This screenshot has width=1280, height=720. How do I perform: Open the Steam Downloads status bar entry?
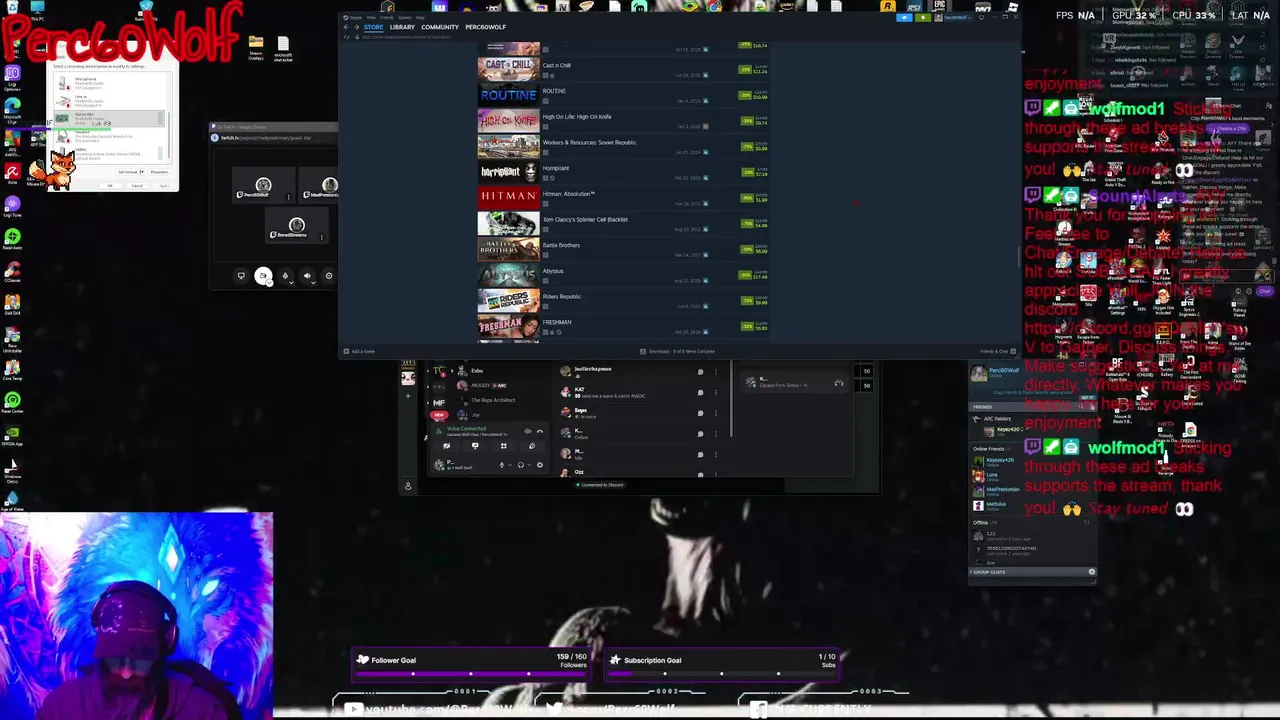tap(679, 351)
